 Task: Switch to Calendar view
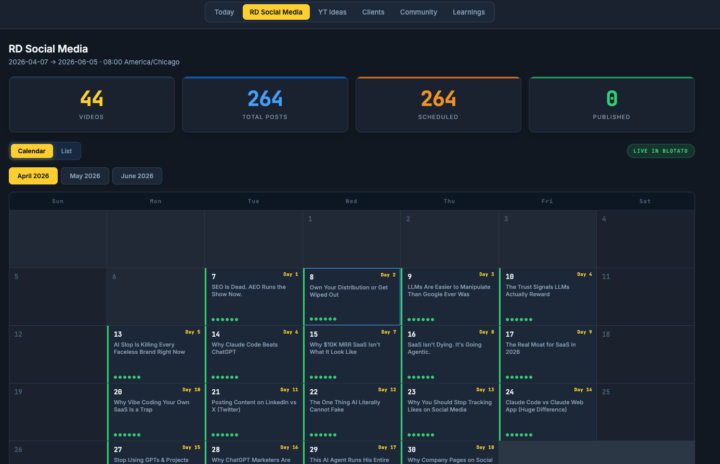[32, 151]
